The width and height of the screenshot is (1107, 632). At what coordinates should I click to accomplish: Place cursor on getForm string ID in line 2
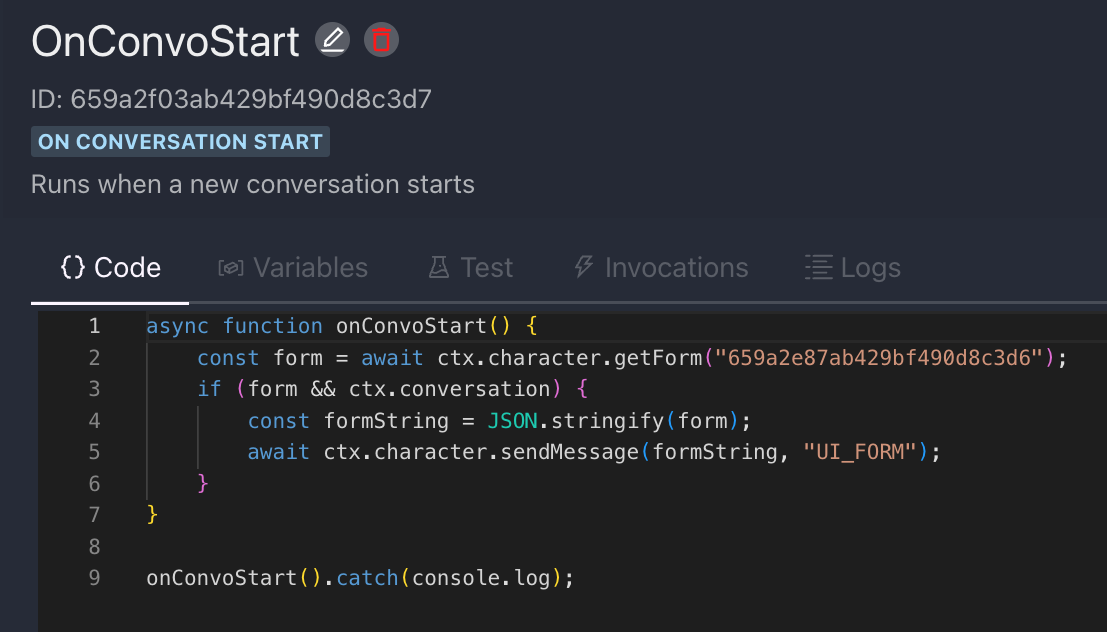pyautogui.click(x=879, y=358)
